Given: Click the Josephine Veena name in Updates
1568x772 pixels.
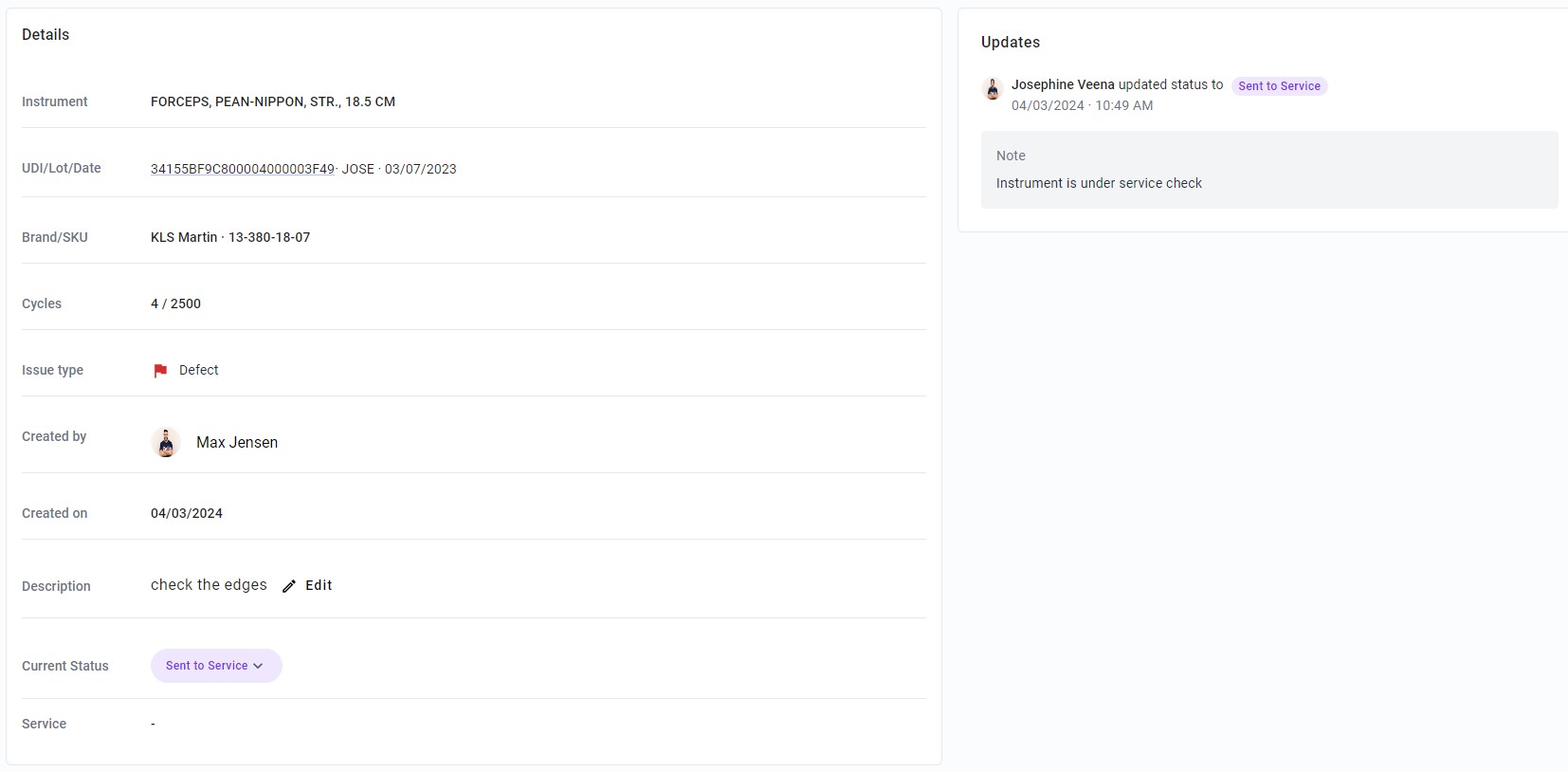Looking at the screenshot, I should tap(1063, 84).
